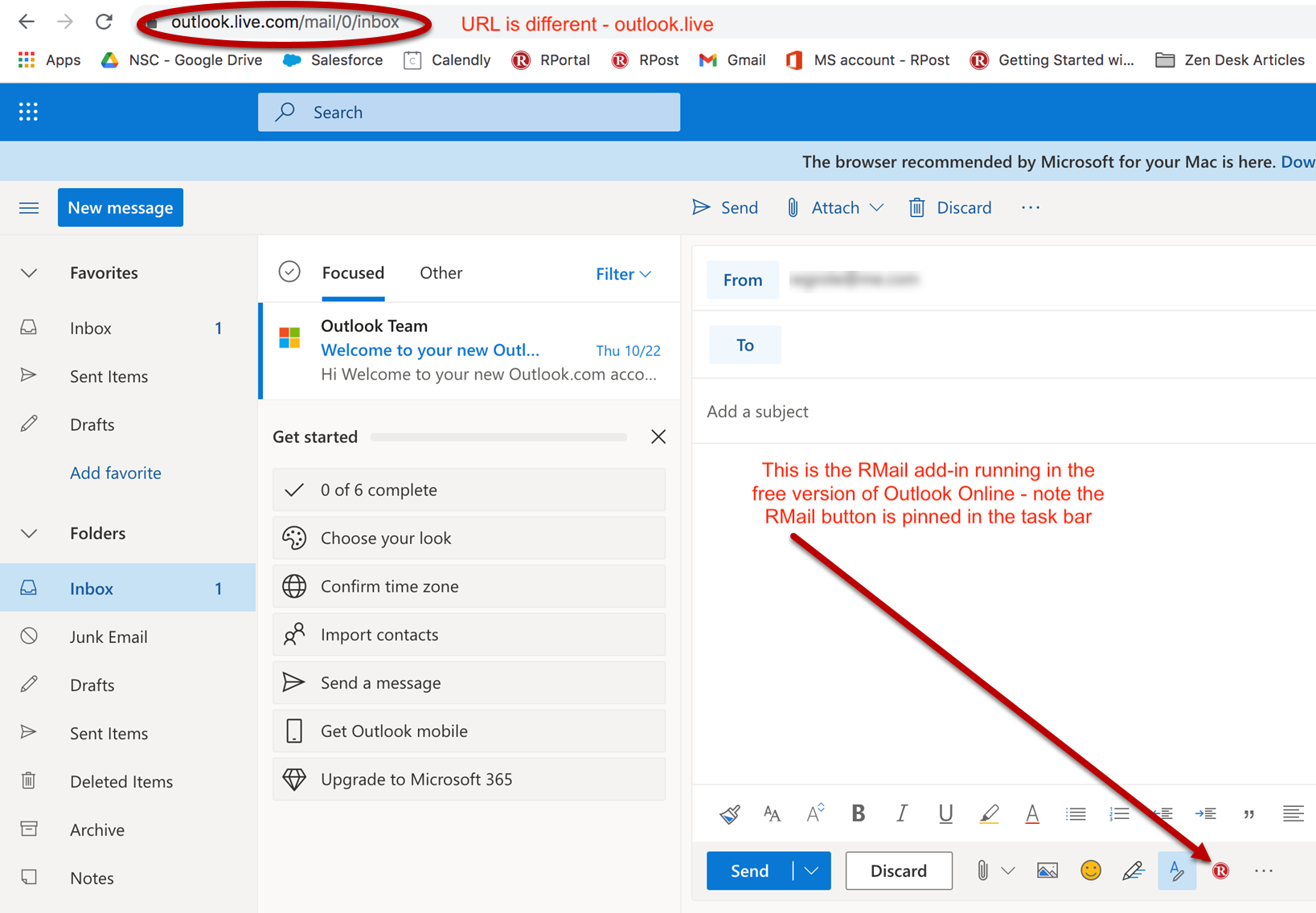Toggle numbered list

coord(1119,814)
